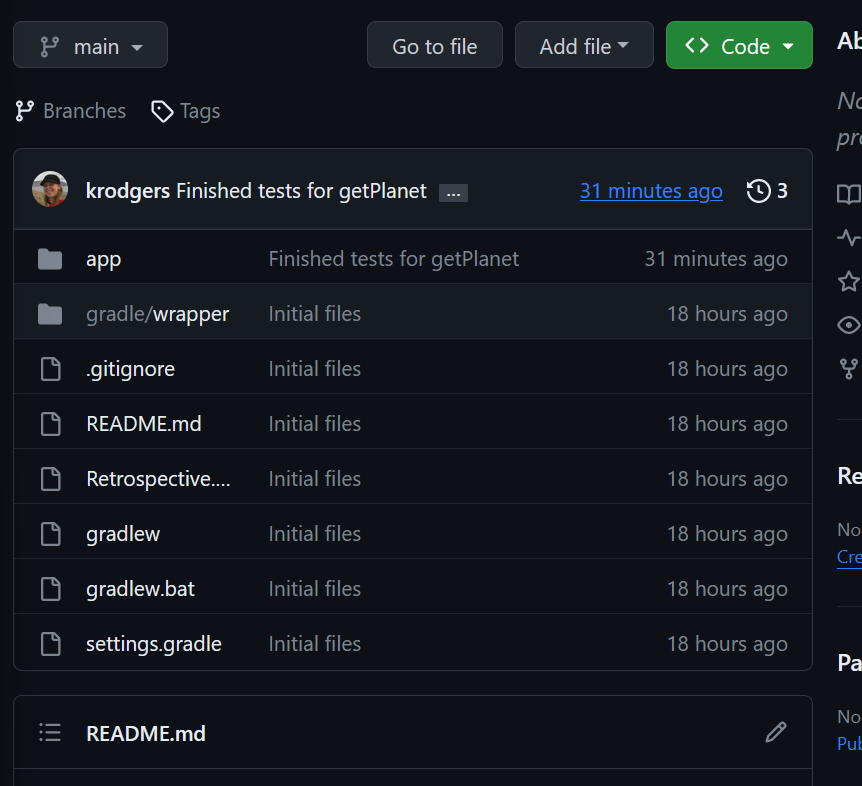Click the krodgers avatar picture
Viewport: 862px width, 786px height.
click(50, 190)
